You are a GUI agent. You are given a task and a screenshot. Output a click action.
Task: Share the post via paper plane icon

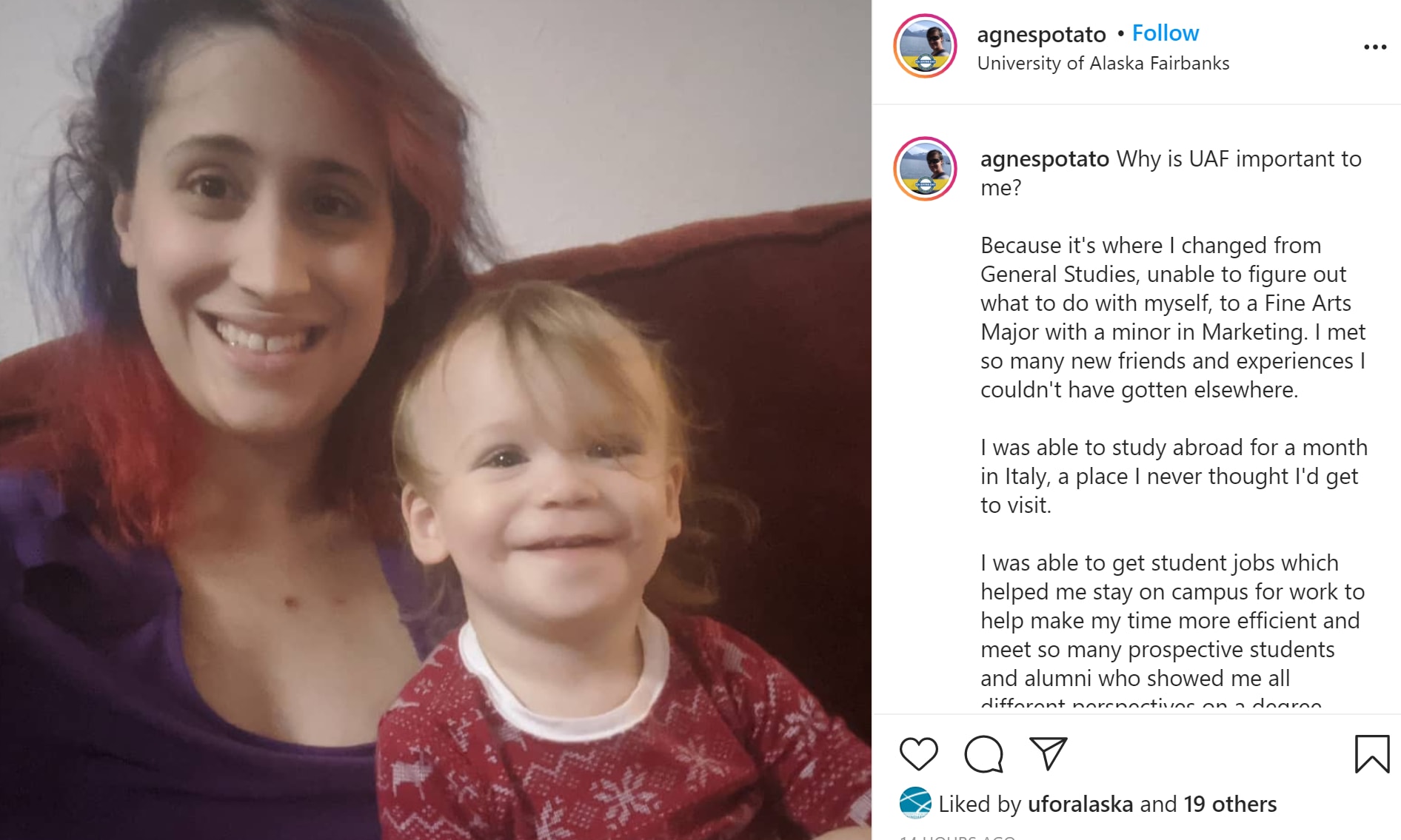click(x=1048, y=753)
